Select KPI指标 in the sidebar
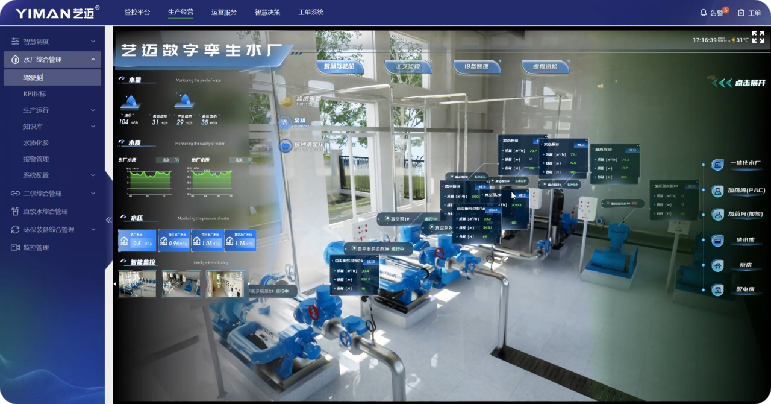 tap(34, 94)
